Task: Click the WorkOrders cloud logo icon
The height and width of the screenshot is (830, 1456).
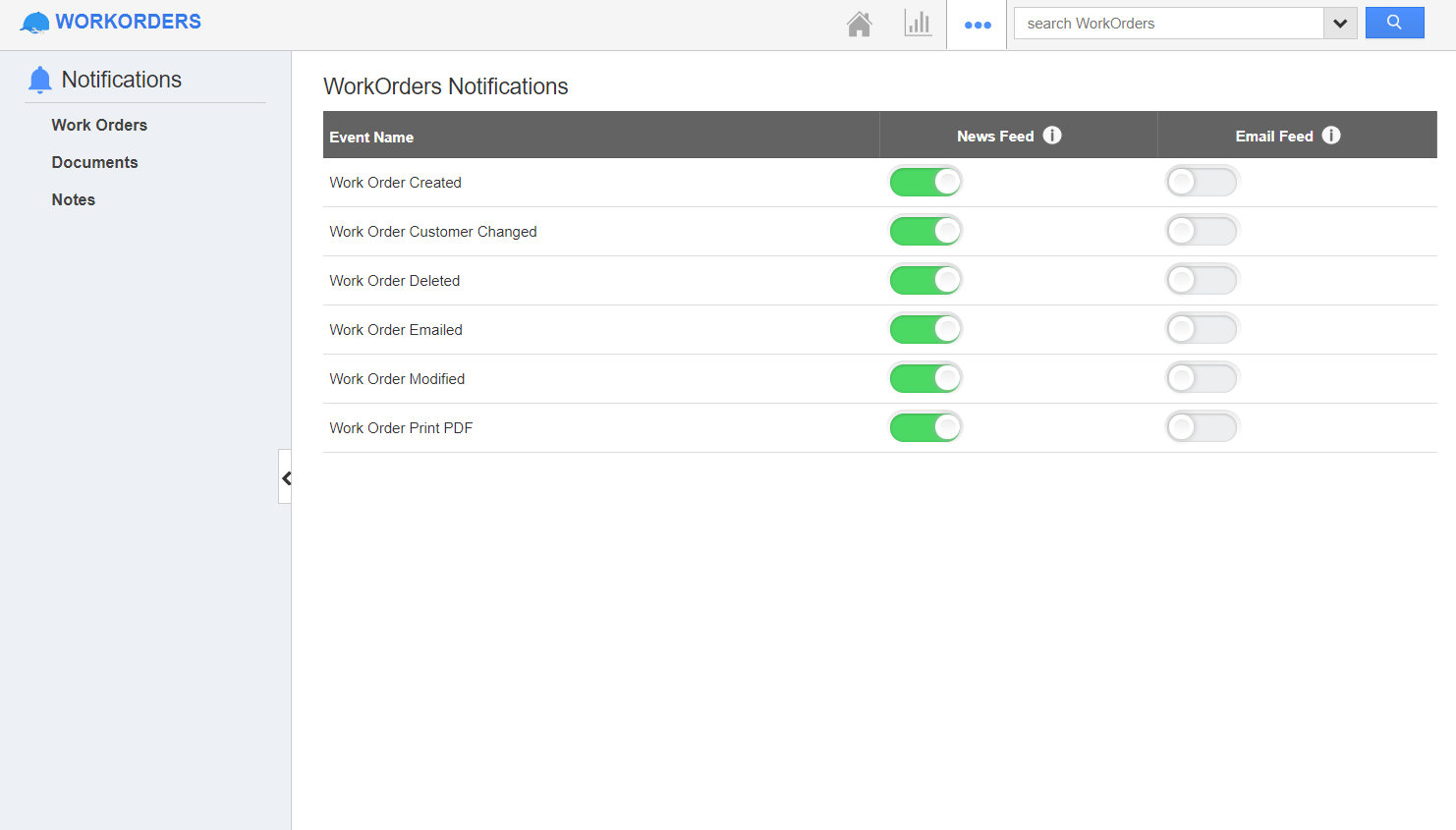Action: [x=33, y=21]
